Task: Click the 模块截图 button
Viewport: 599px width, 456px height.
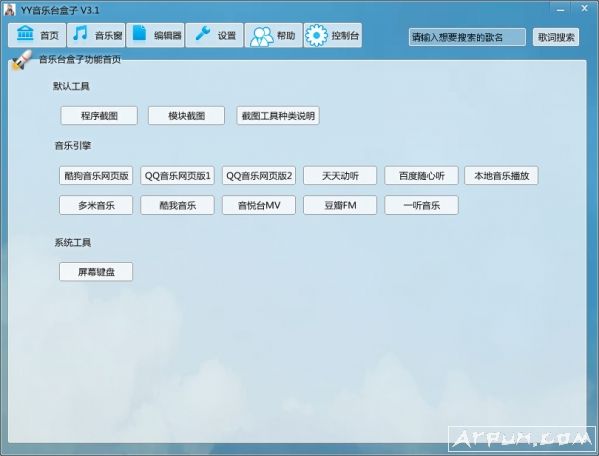Action: [186, 115]
